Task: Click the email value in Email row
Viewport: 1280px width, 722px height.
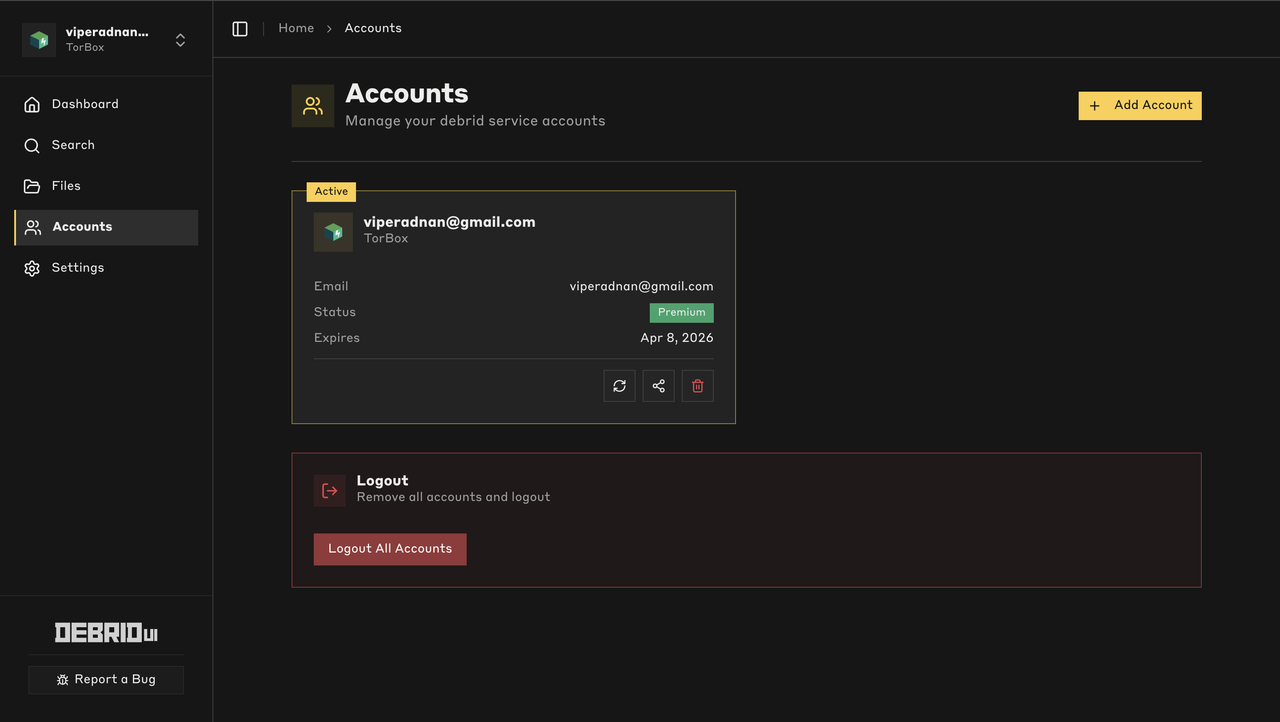Action: [x=642, y=286]
